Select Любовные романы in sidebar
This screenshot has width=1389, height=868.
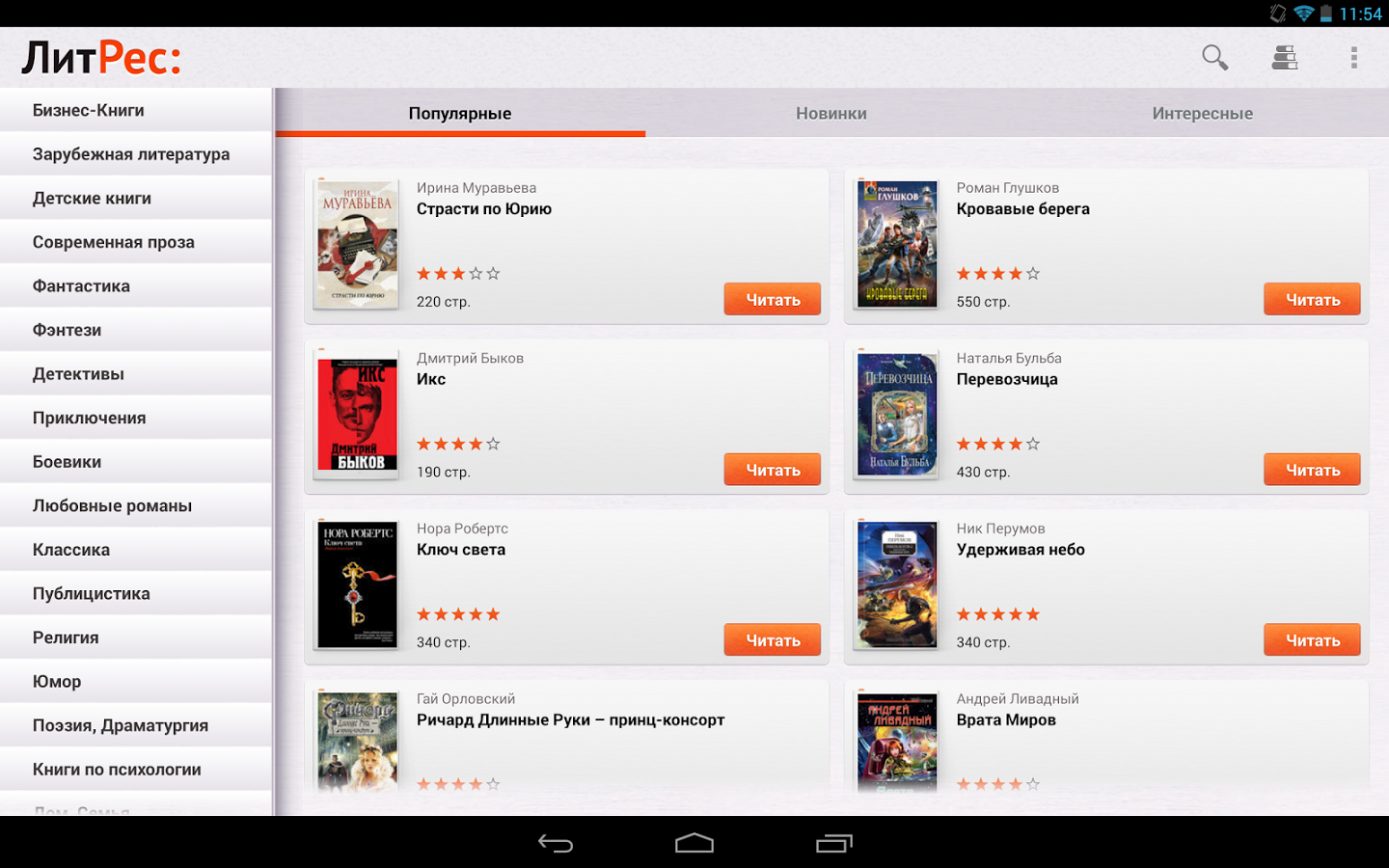(136, 506)
